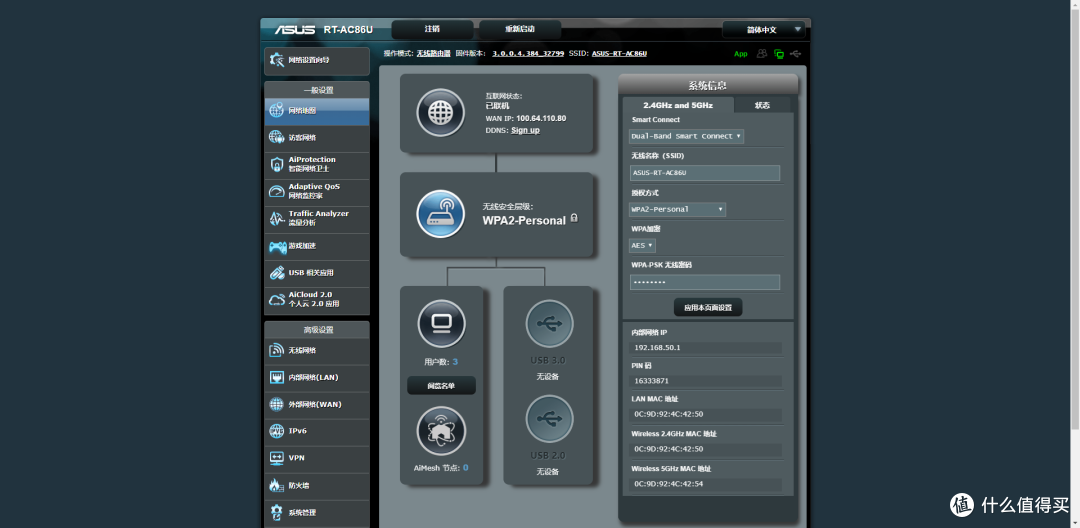1080x528 pixels.
Task: Click the 注销 logout button
Action: [x=432, y=30]
